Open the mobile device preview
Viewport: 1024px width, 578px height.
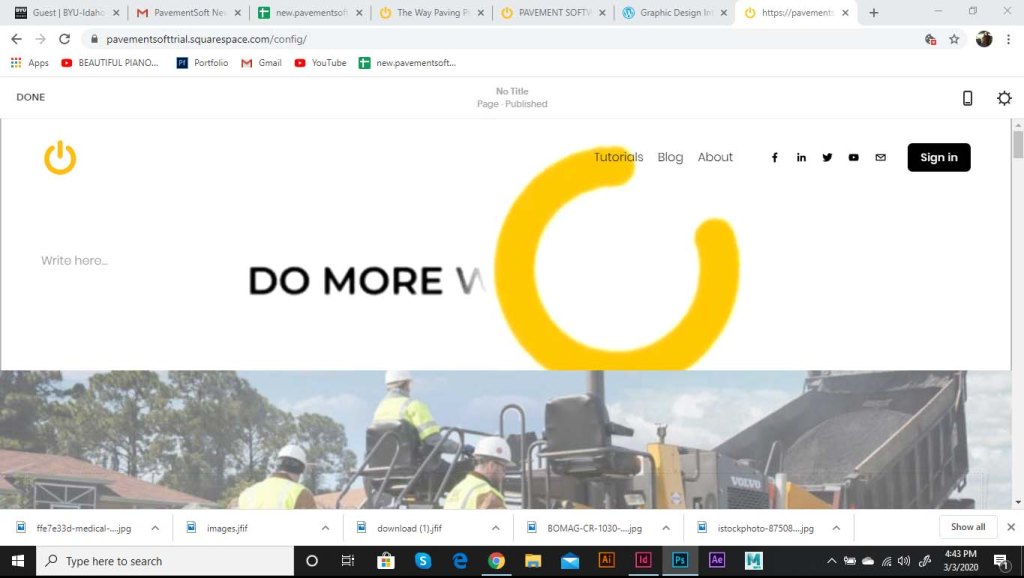(967, 98)
